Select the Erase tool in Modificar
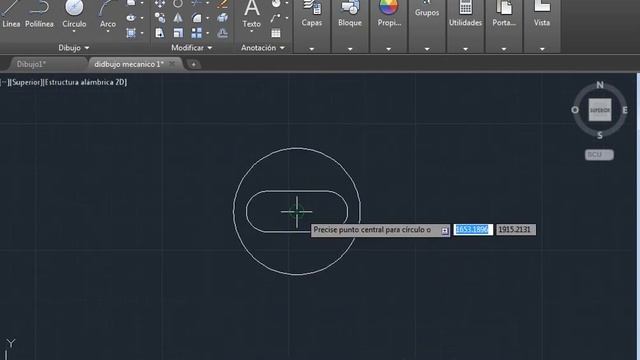 pos(222,4)
